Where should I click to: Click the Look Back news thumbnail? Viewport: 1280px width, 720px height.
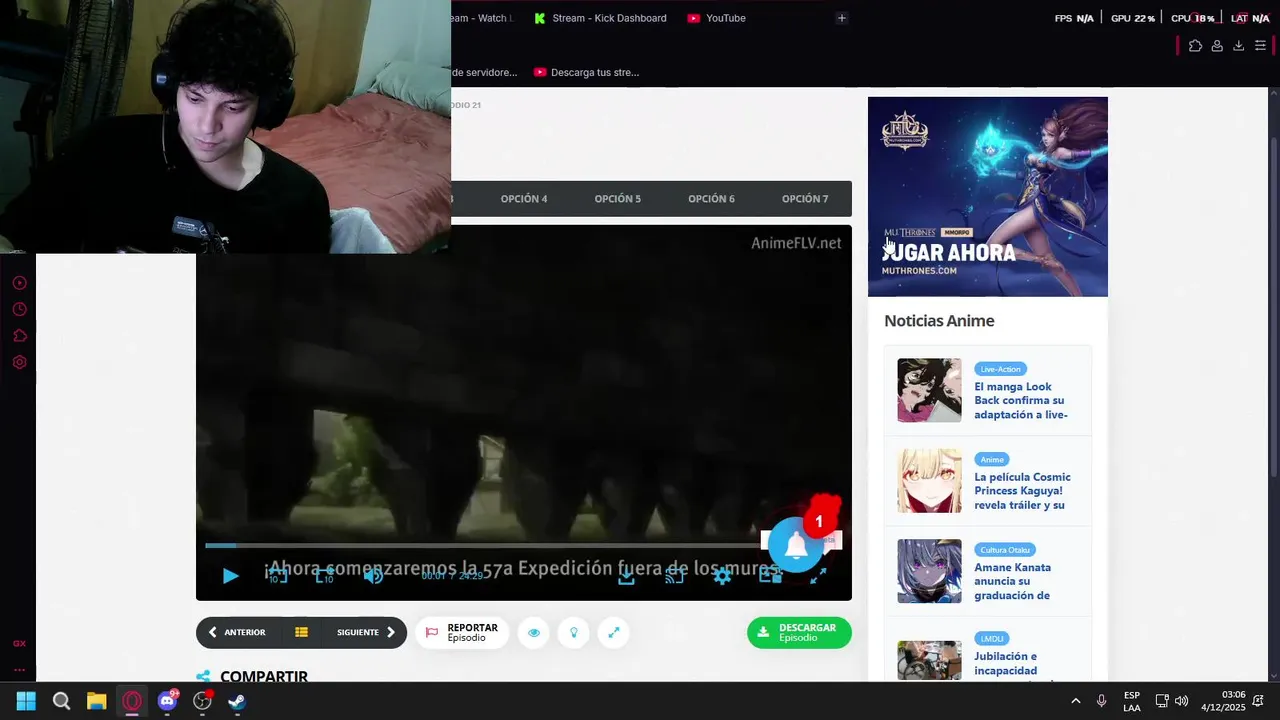pyautogui.click(x=929, y=390)
